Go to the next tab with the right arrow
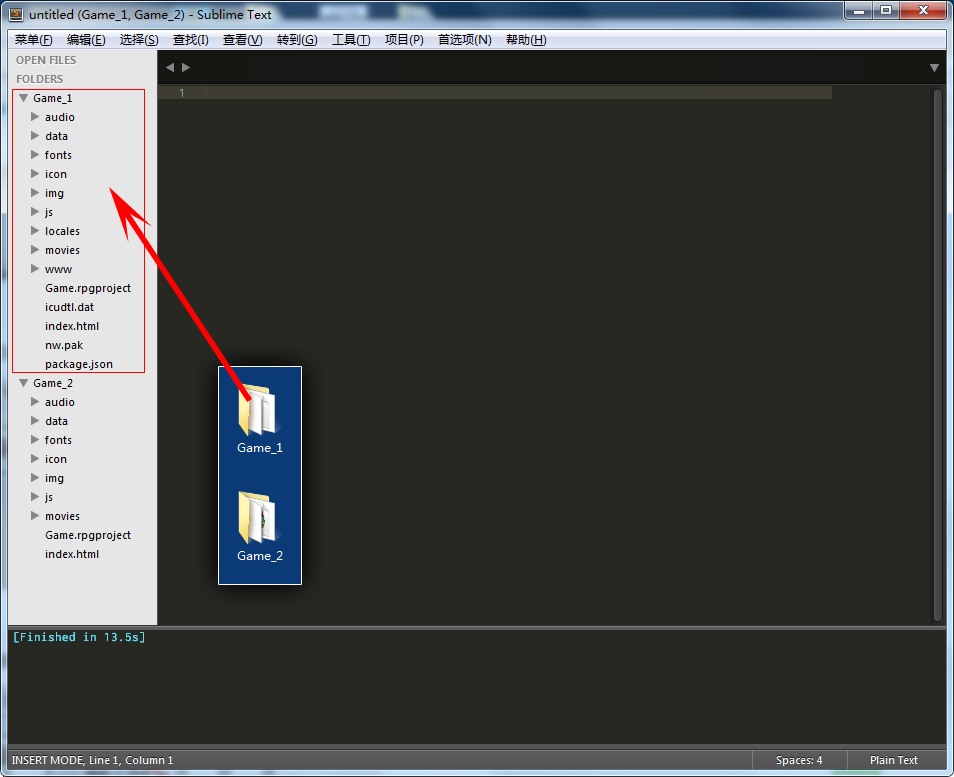This screenshot has height=777, width=954. point(186,68)
